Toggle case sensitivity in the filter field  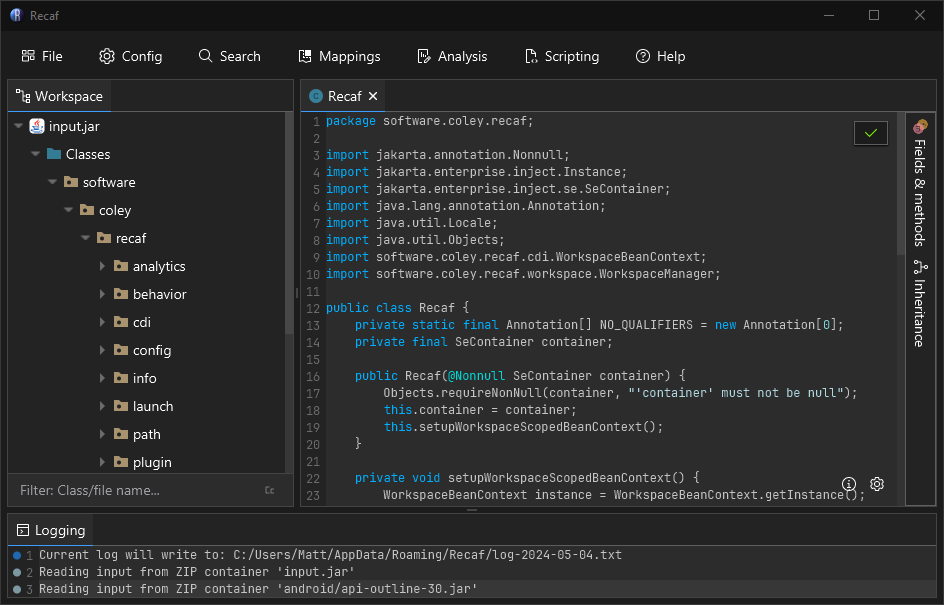point(269,491)
